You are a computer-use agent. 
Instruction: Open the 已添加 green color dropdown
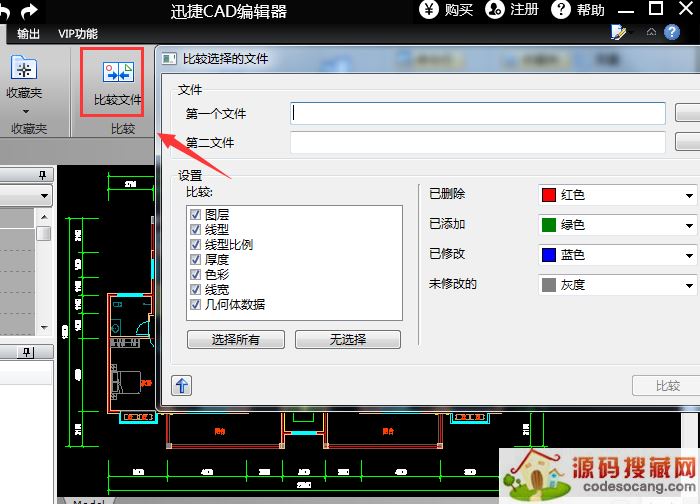(689, 226)
